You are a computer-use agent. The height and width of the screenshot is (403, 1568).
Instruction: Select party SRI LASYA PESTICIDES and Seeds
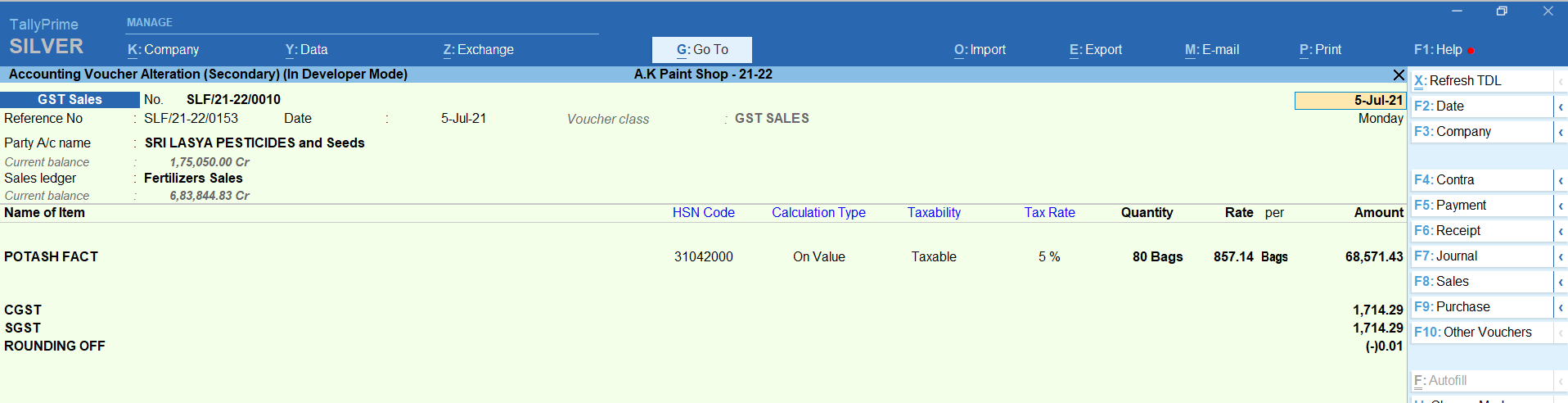[255, 143]
